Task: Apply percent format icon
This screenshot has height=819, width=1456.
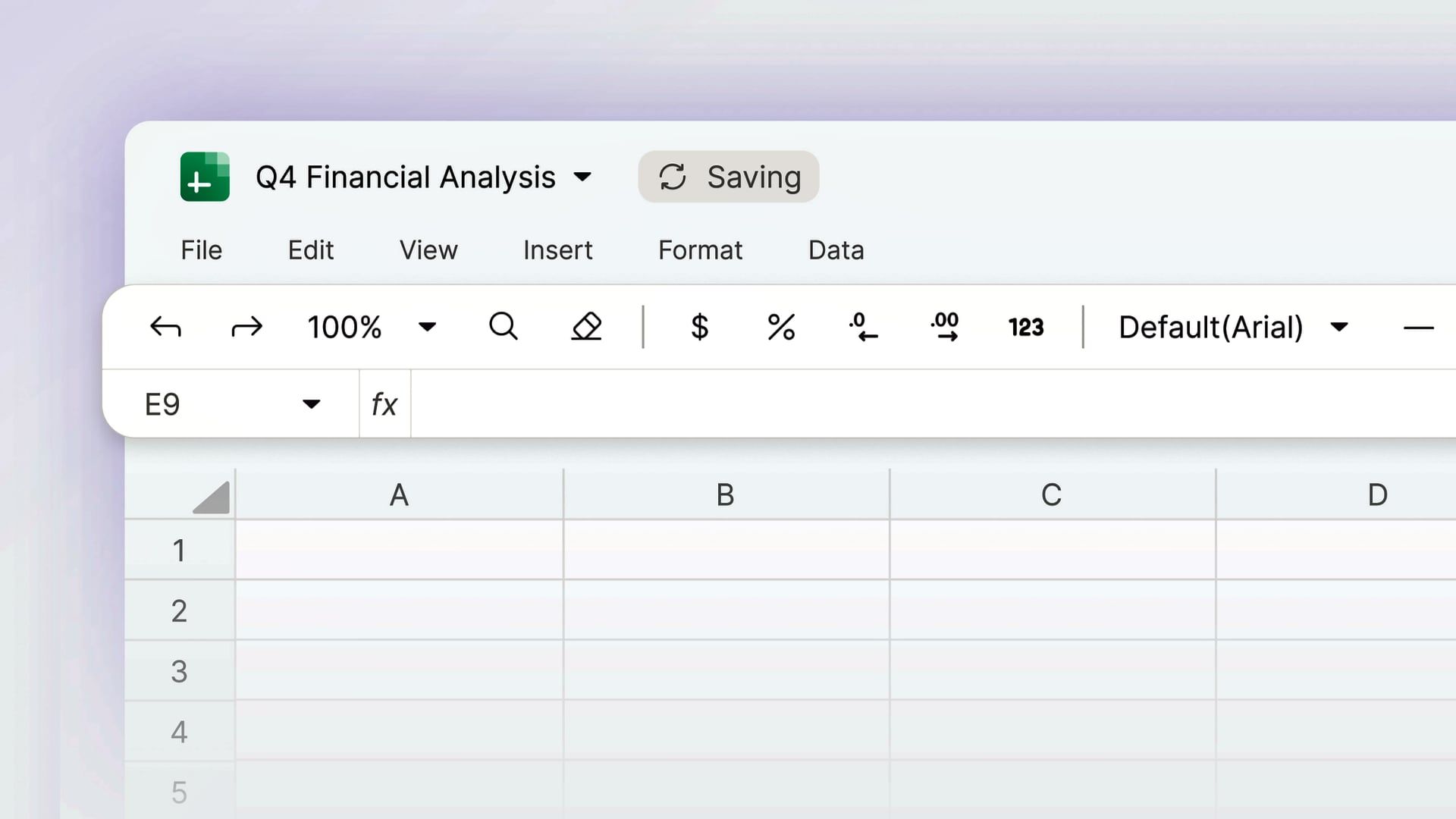Action: [781, 328]
